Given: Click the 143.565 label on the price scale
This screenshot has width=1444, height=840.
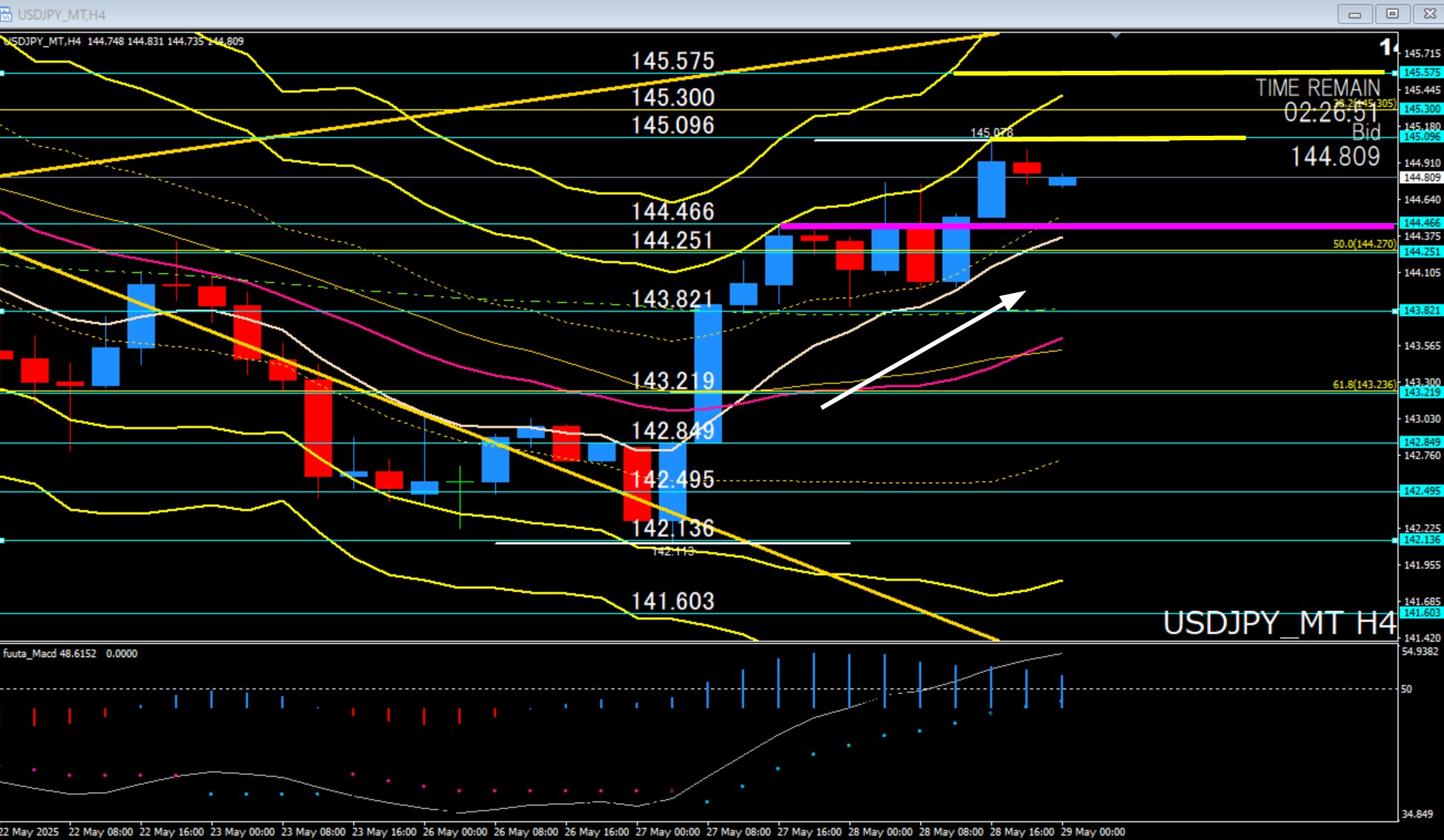Looking at the screenshot, I should pos(1422,345).
